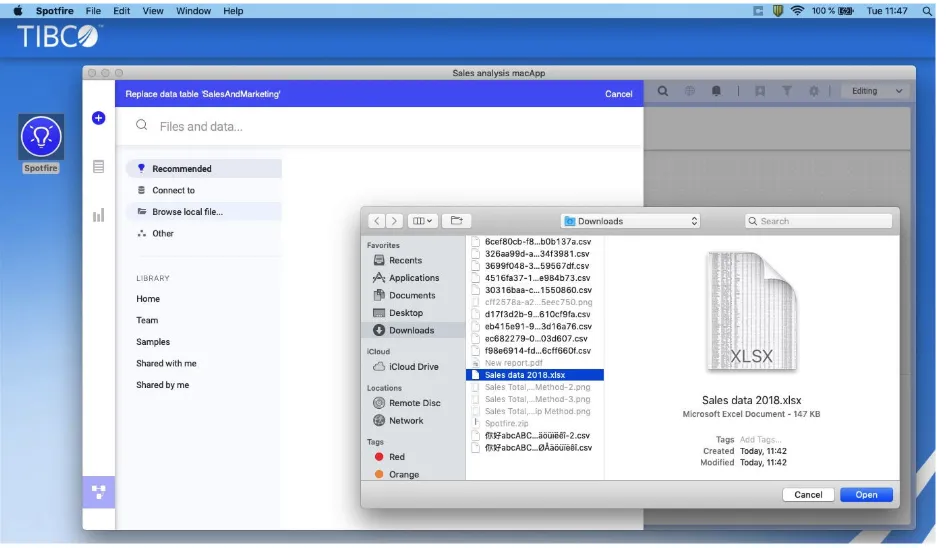Select file 6cef80cb-f8...b0b137a.csv
Viewport: 946px width, 548px height.
(535, 241)
